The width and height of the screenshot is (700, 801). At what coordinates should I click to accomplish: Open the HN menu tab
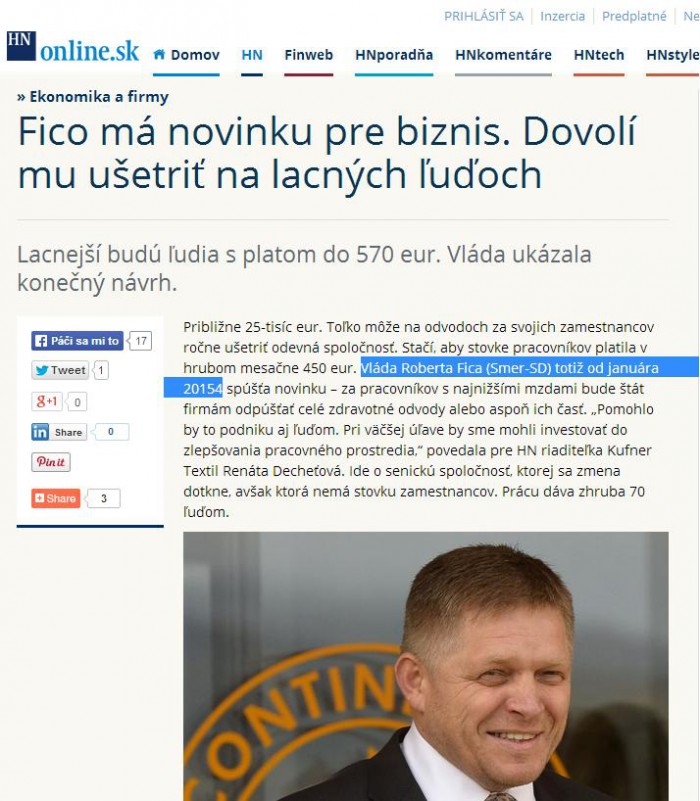pyautogui.click(x=252, y=55)
